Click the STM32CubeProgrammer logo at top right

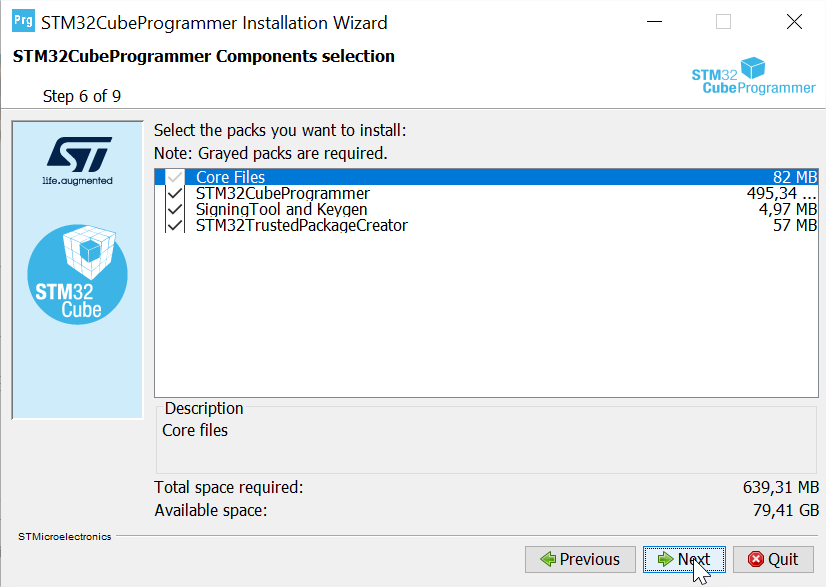tap(753, 76)
